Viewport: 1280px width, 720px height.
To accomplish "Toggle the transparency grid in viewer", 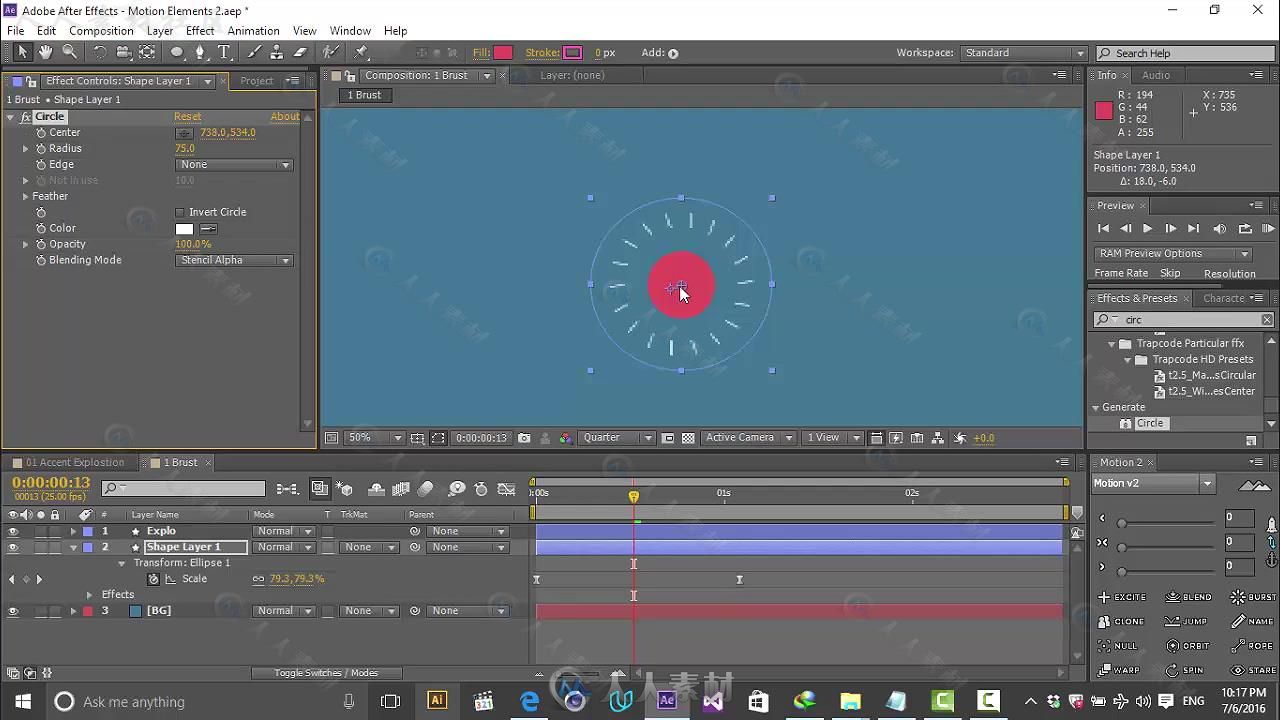I will [688, 438].
